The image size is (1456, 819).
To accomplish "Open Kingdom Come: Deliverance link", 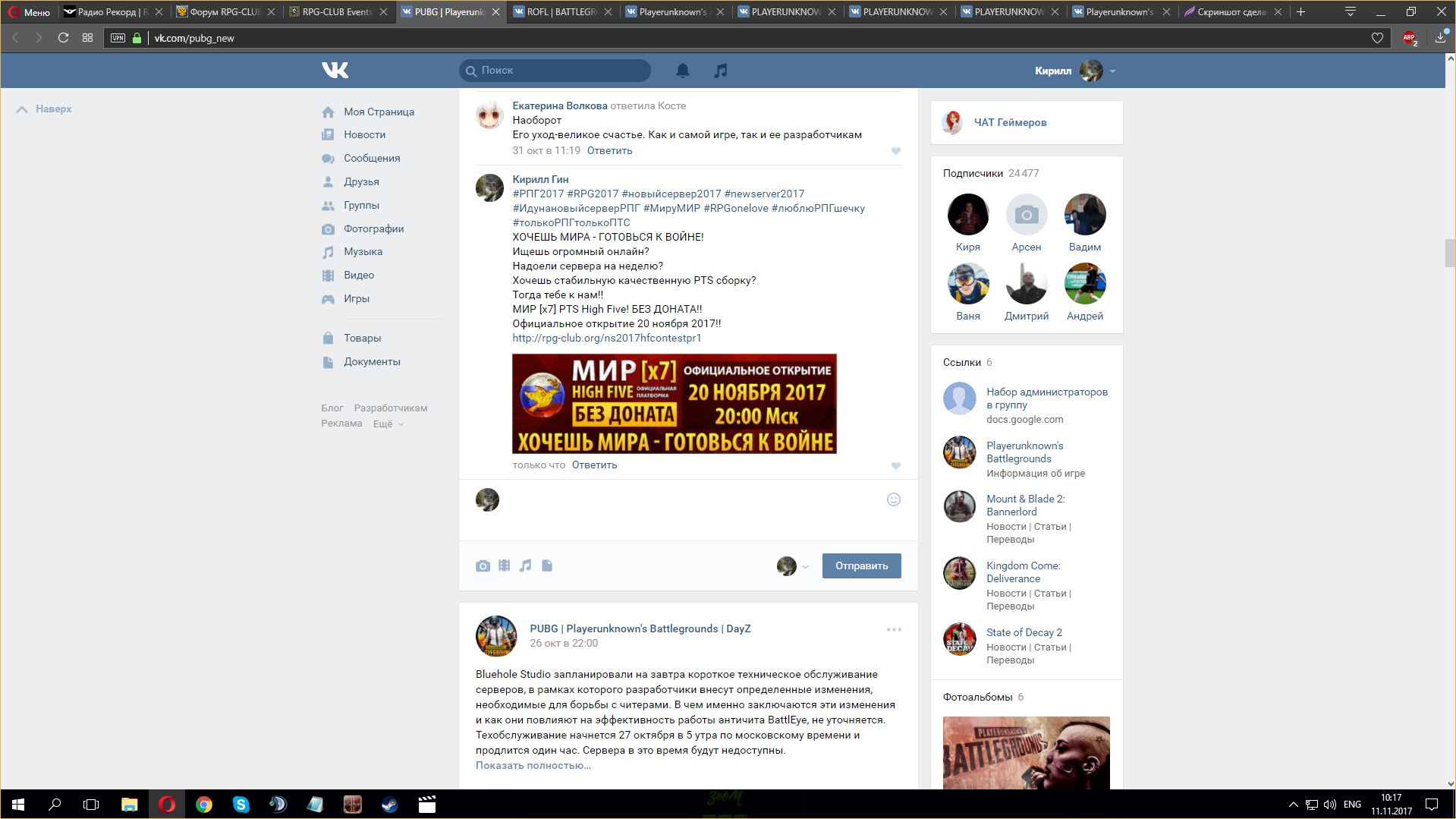I will (x=1024, y=572).
